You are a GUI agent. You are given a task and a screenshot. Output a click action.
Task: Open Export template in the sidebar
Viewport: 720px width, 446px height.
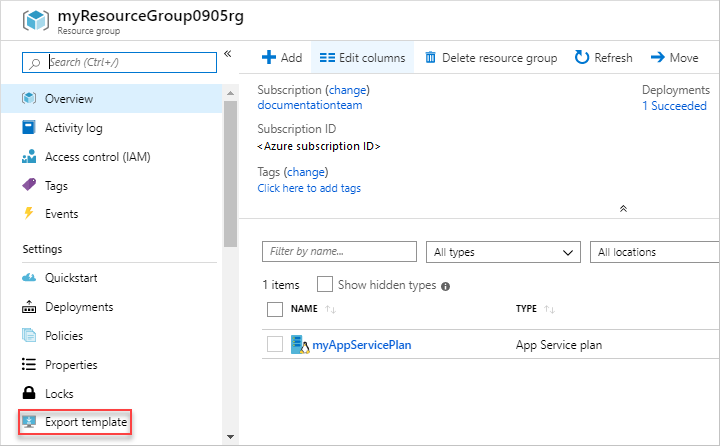[85, 423]
